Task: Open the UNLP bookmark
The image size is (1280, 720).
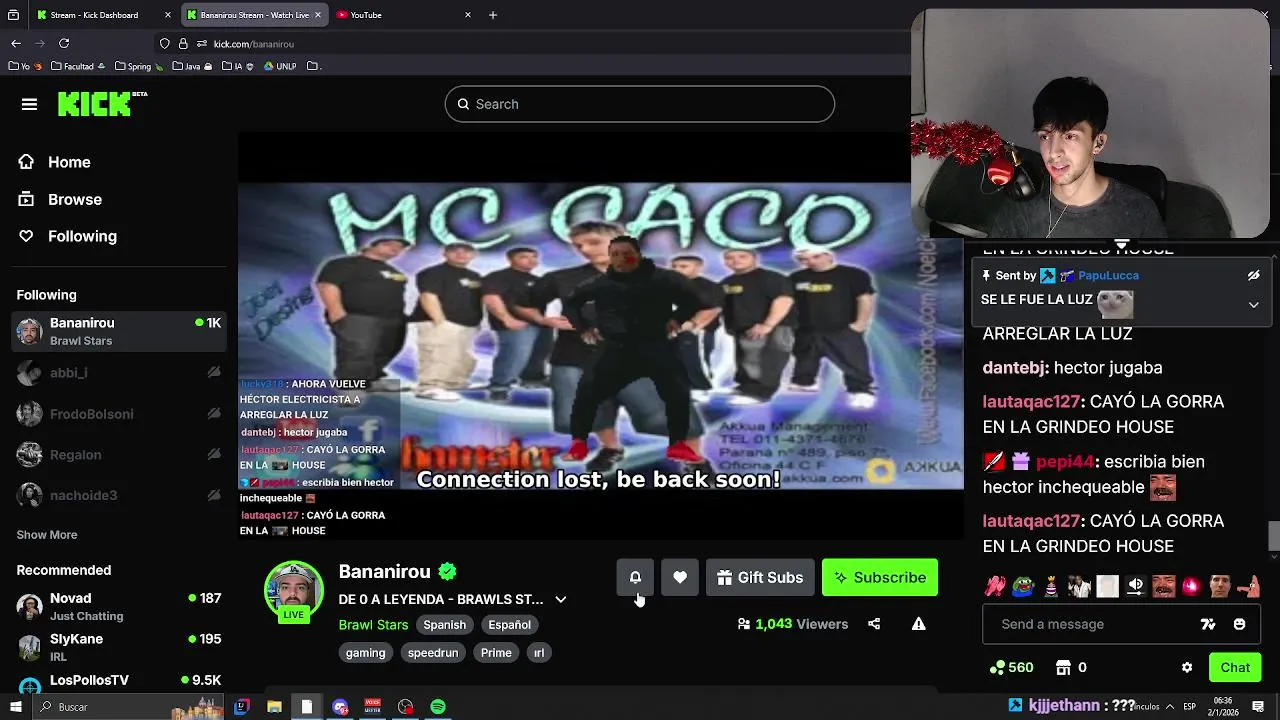Action: (281, 66)
